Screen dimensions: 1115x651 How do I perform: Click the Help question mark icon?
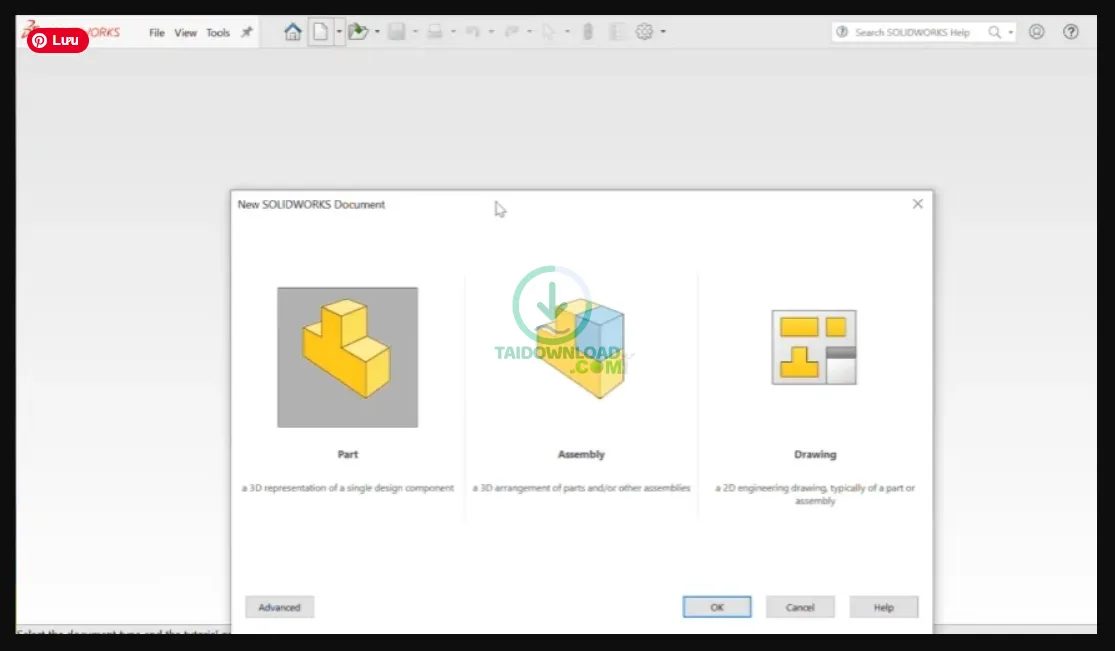click(1071, 31)
